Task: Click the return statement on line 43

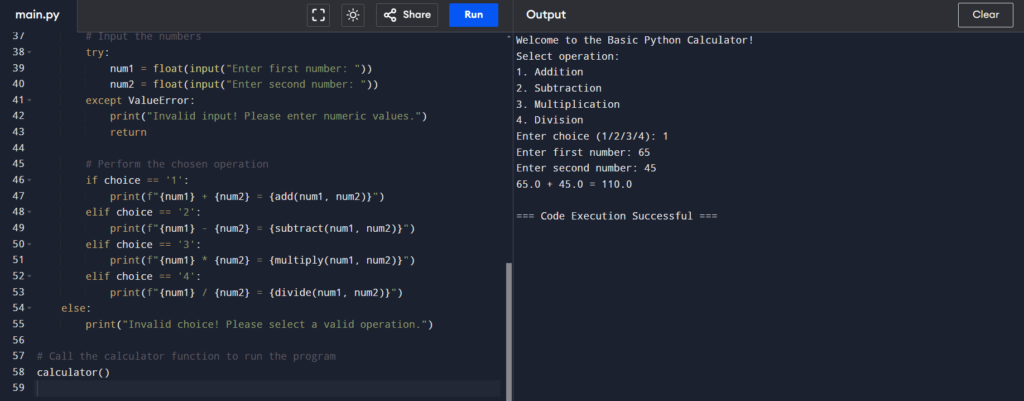Action: pos(128,133)
